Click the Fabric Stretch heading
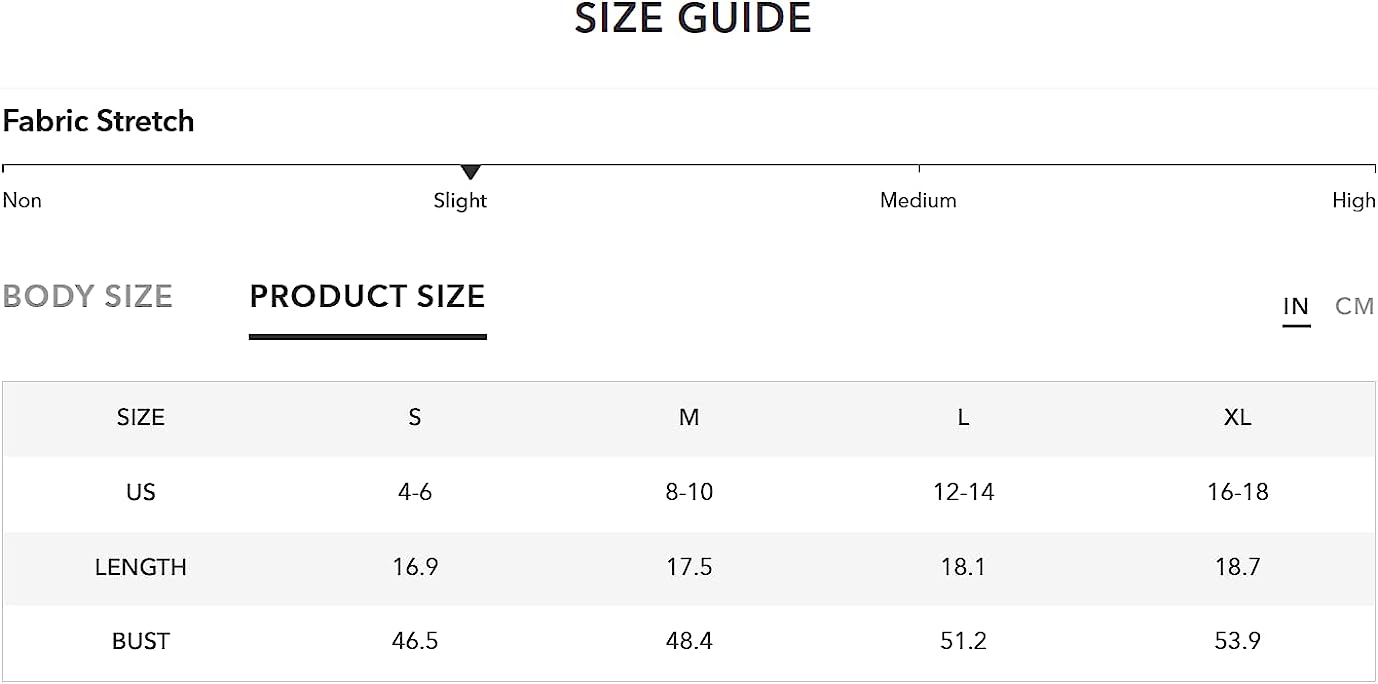1378x684 pixels. click(98, 121)
